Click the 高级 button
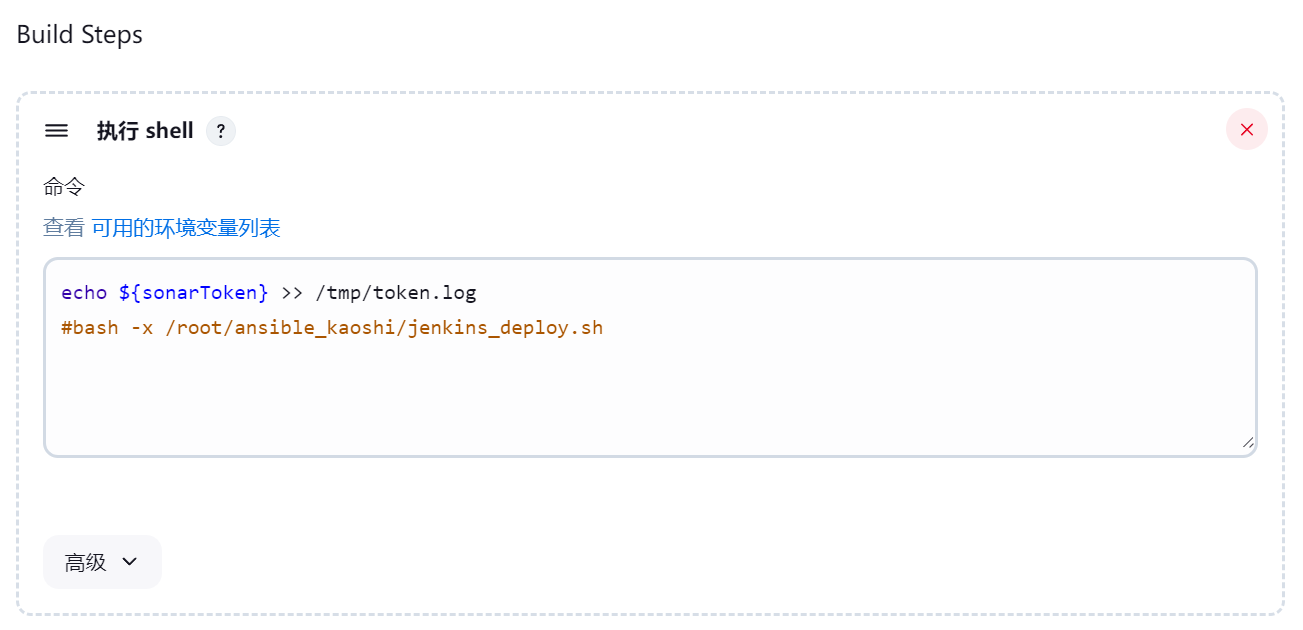 click(102, 562)
